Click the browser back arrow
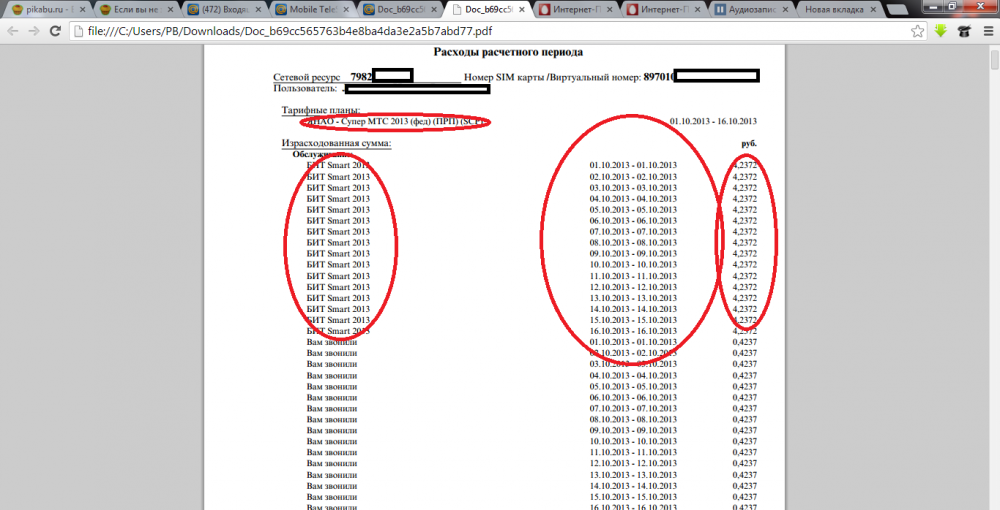 coord(13,31)
